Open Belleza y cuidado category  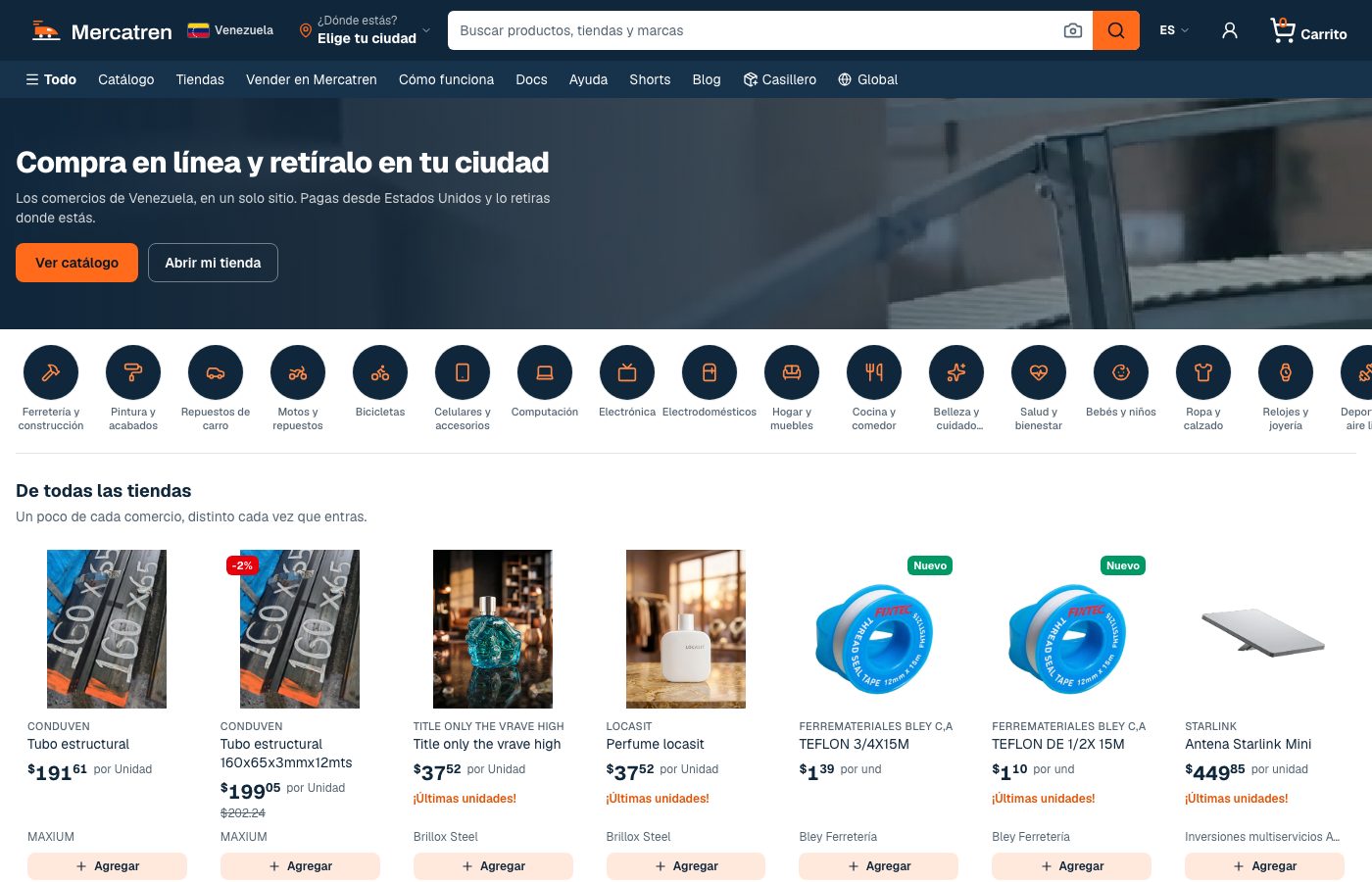pos(956,388)
